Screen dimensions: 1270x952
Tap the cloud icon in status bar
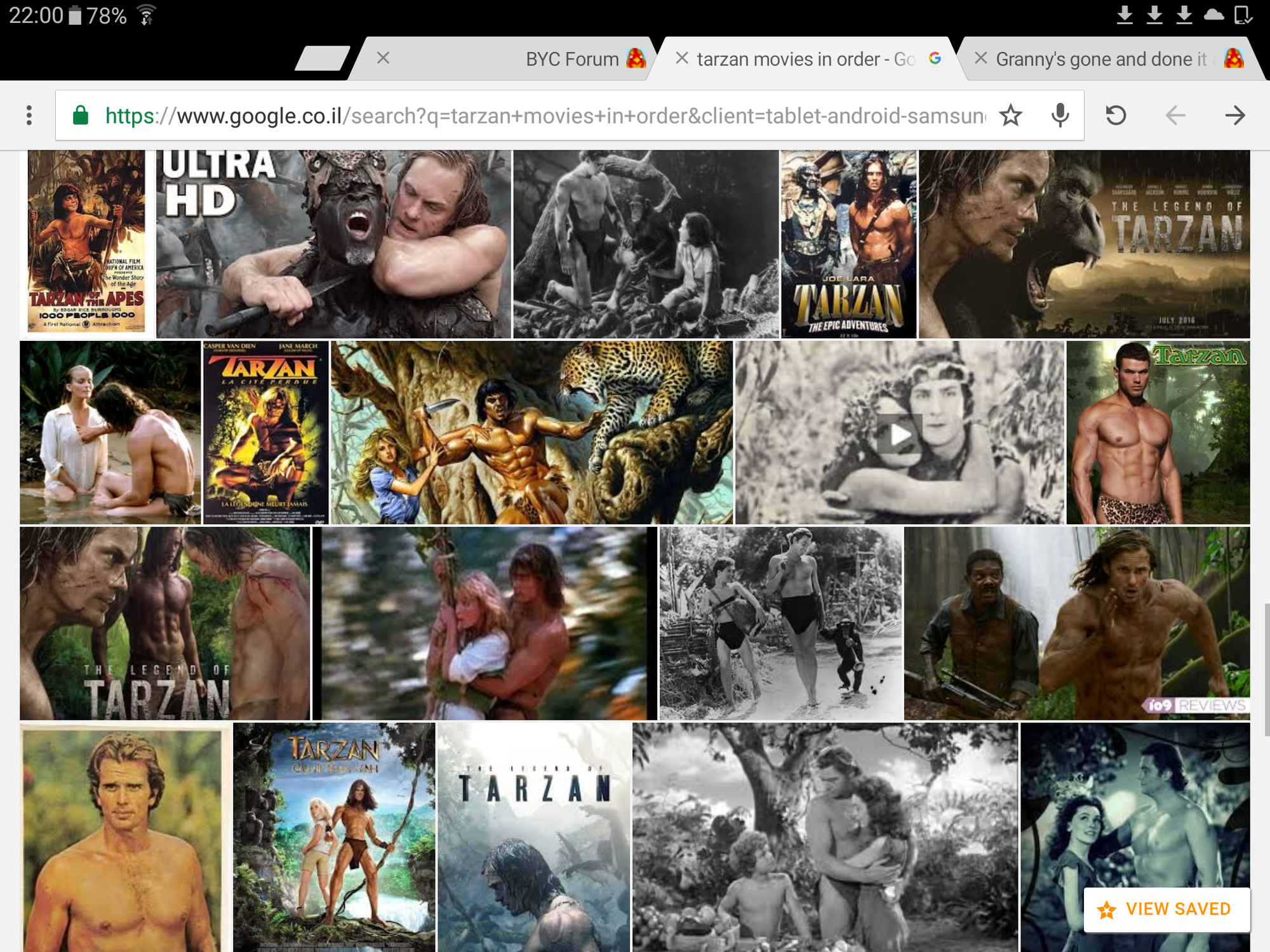(1213, 15)
